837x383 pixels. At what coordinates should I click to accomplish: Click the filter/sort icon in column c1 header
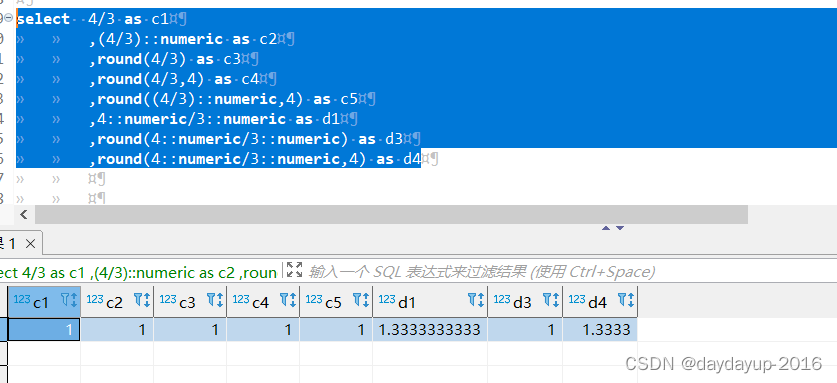click(69, 300)
